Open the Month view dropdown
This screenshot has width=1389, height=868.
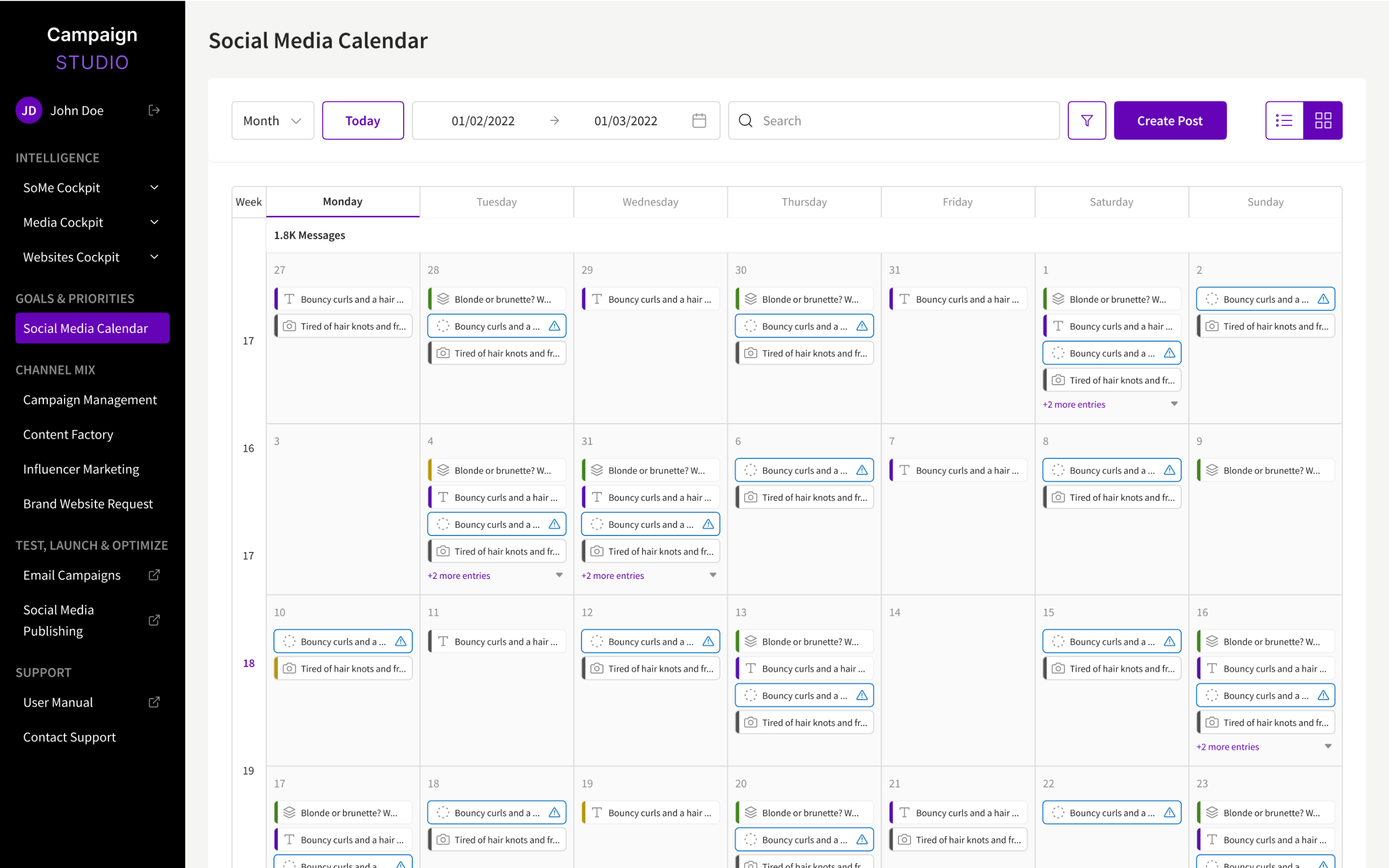[272, 120]
